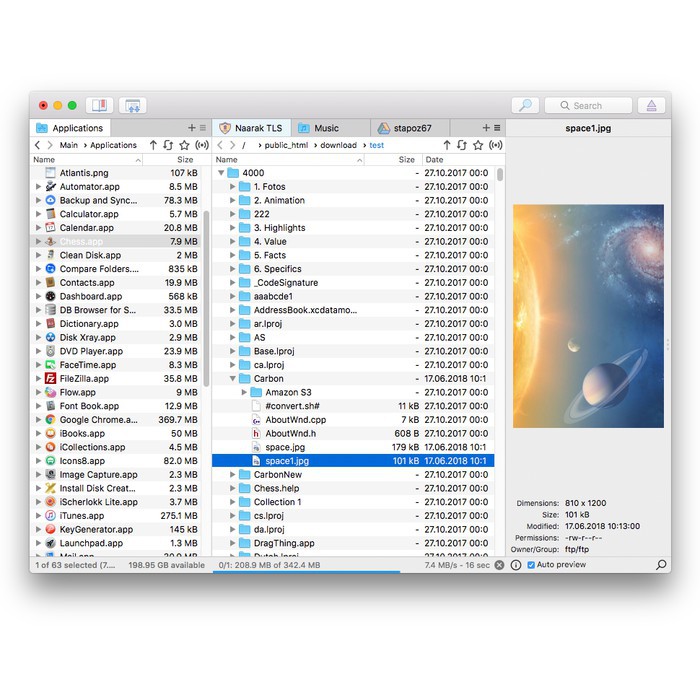This screenshot has height=700, width=700.
Task: Collapse the Carbon folder
Action: tap(233, 379)
